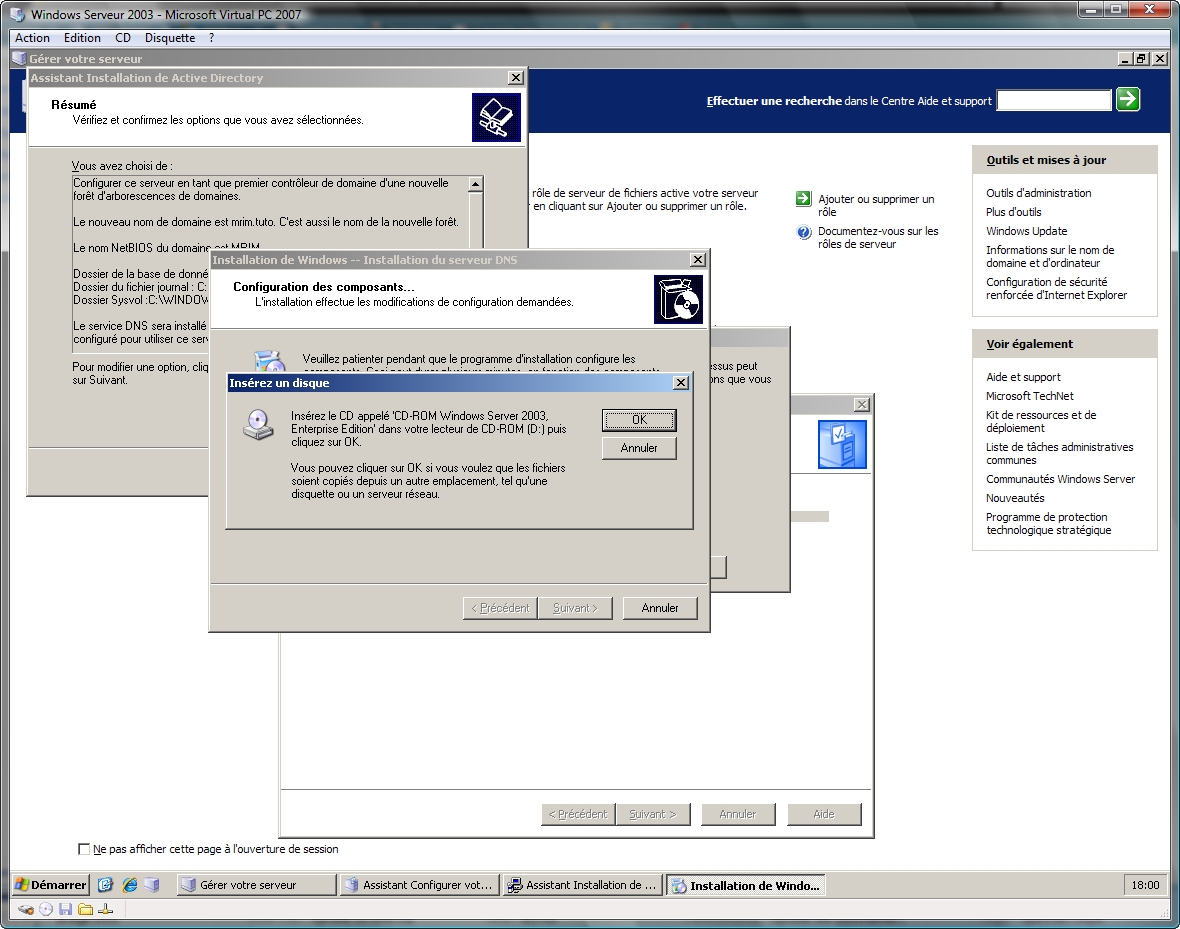Click the checklist icon in the Configurer votre serveur wizard
Screen dimensions: 1180x929
[x=842, y=444]
